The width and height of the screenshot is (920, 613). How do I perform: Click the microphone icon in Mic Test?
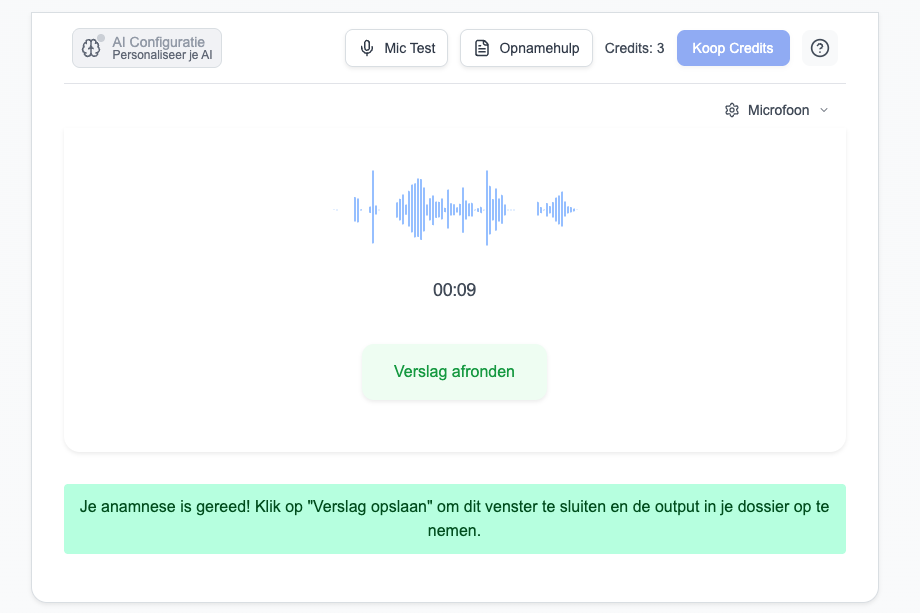(x=367, y=48)
